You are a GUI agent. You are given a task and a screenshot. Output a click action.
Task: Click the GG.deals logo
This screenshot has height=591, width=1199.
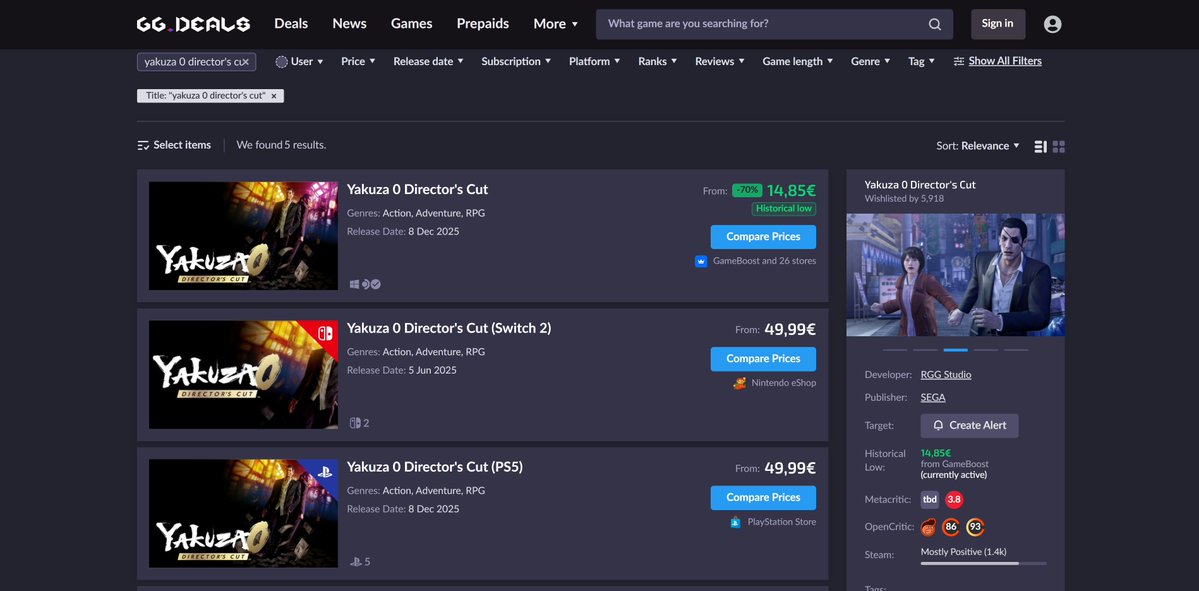pos(193,24)
